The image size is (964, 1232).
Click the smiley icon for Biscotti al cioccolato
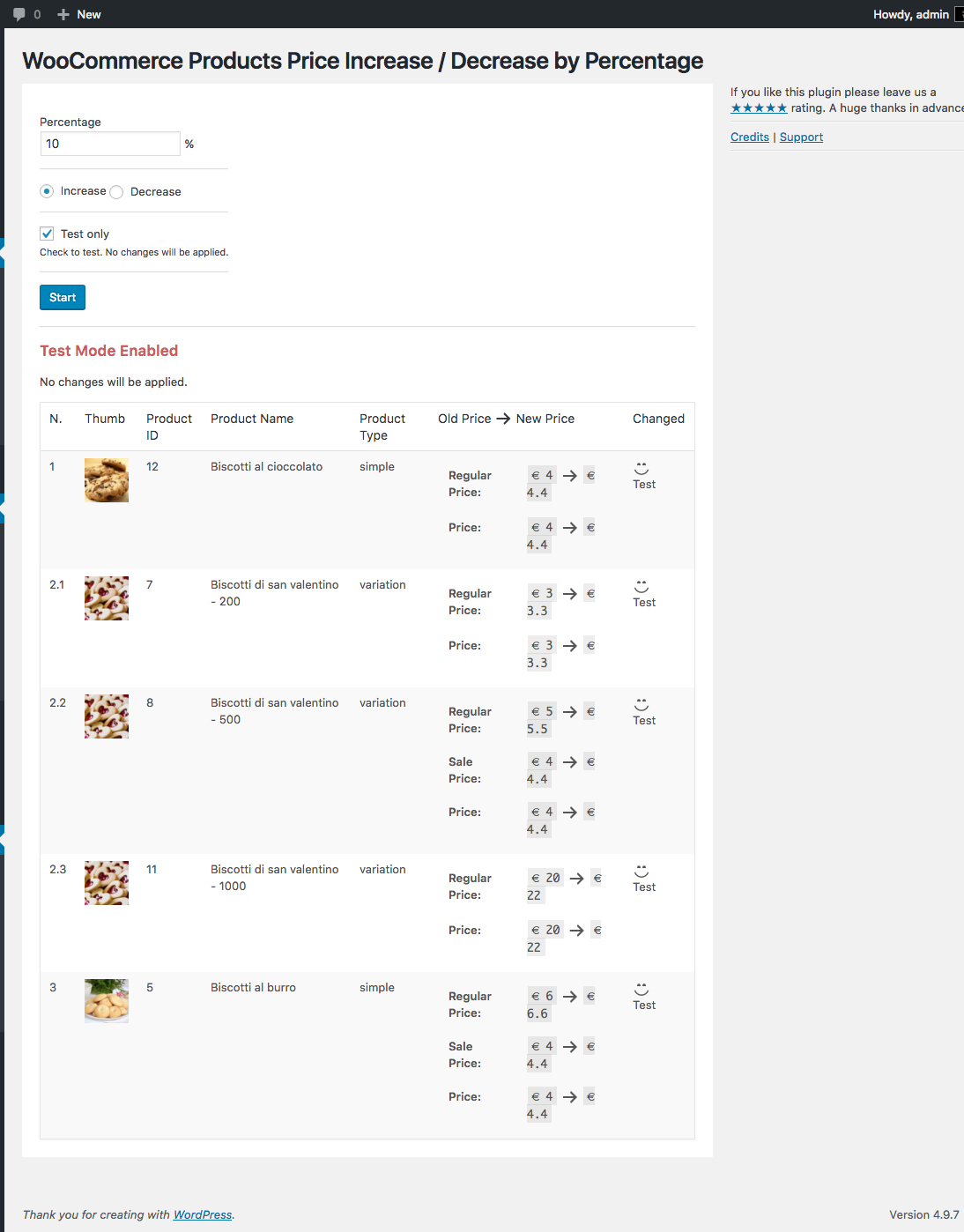tap(641, 468)
